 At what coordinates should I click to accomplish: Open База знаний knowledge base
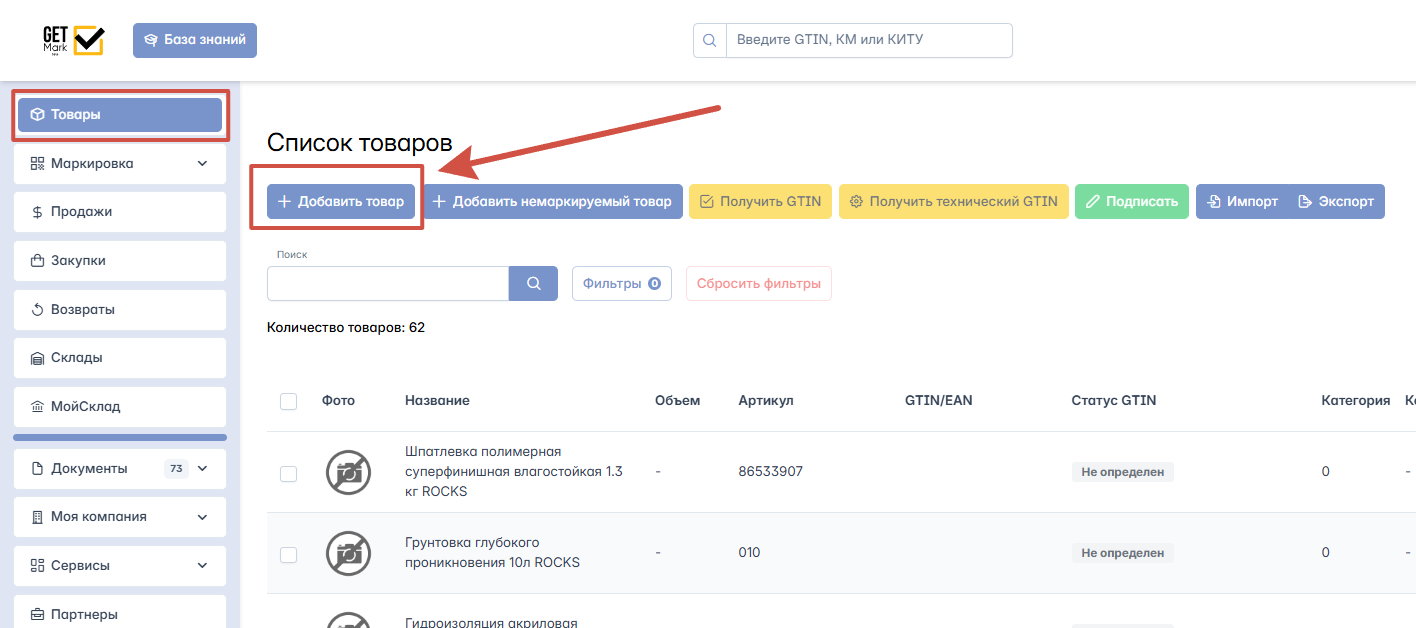pyautogui.click(x=195, y=40)
